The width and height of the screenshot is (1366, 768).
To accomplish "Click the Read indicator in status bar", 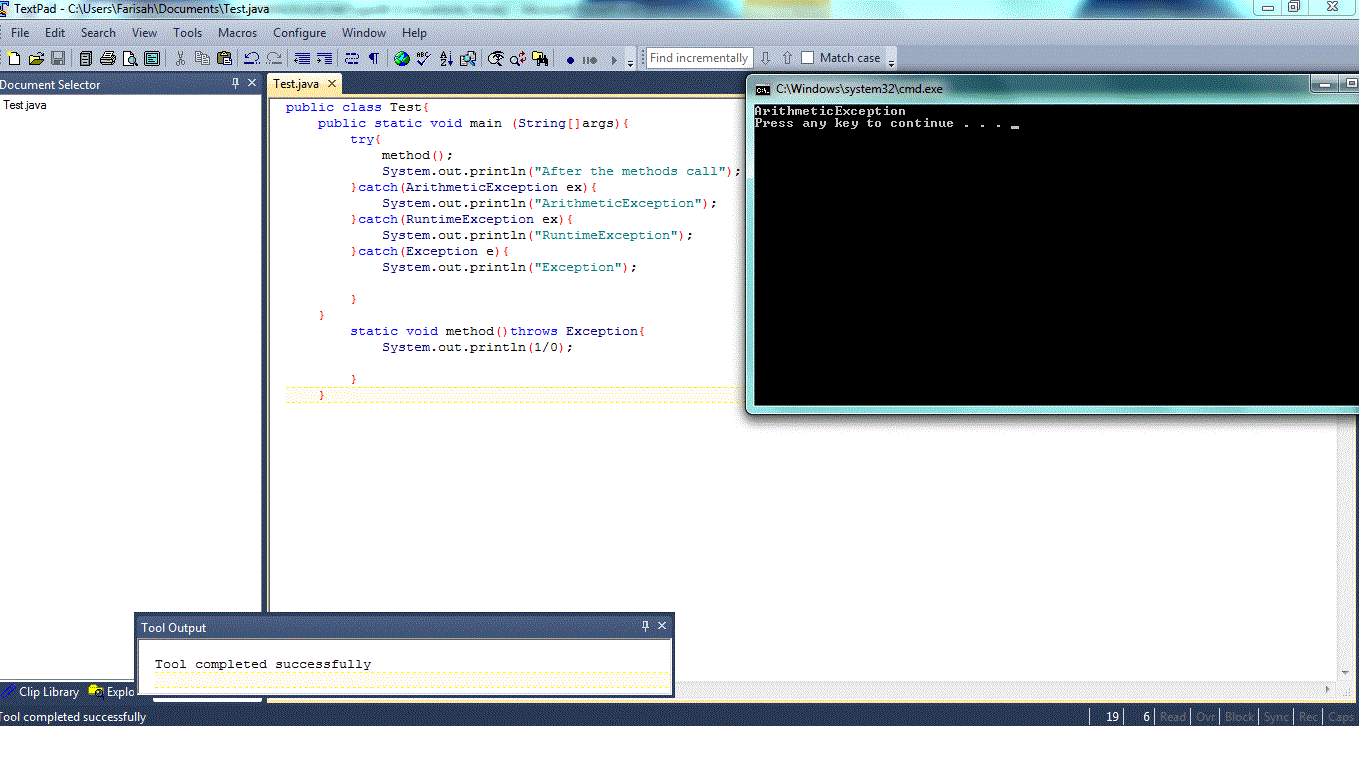I will point(1173,717).
